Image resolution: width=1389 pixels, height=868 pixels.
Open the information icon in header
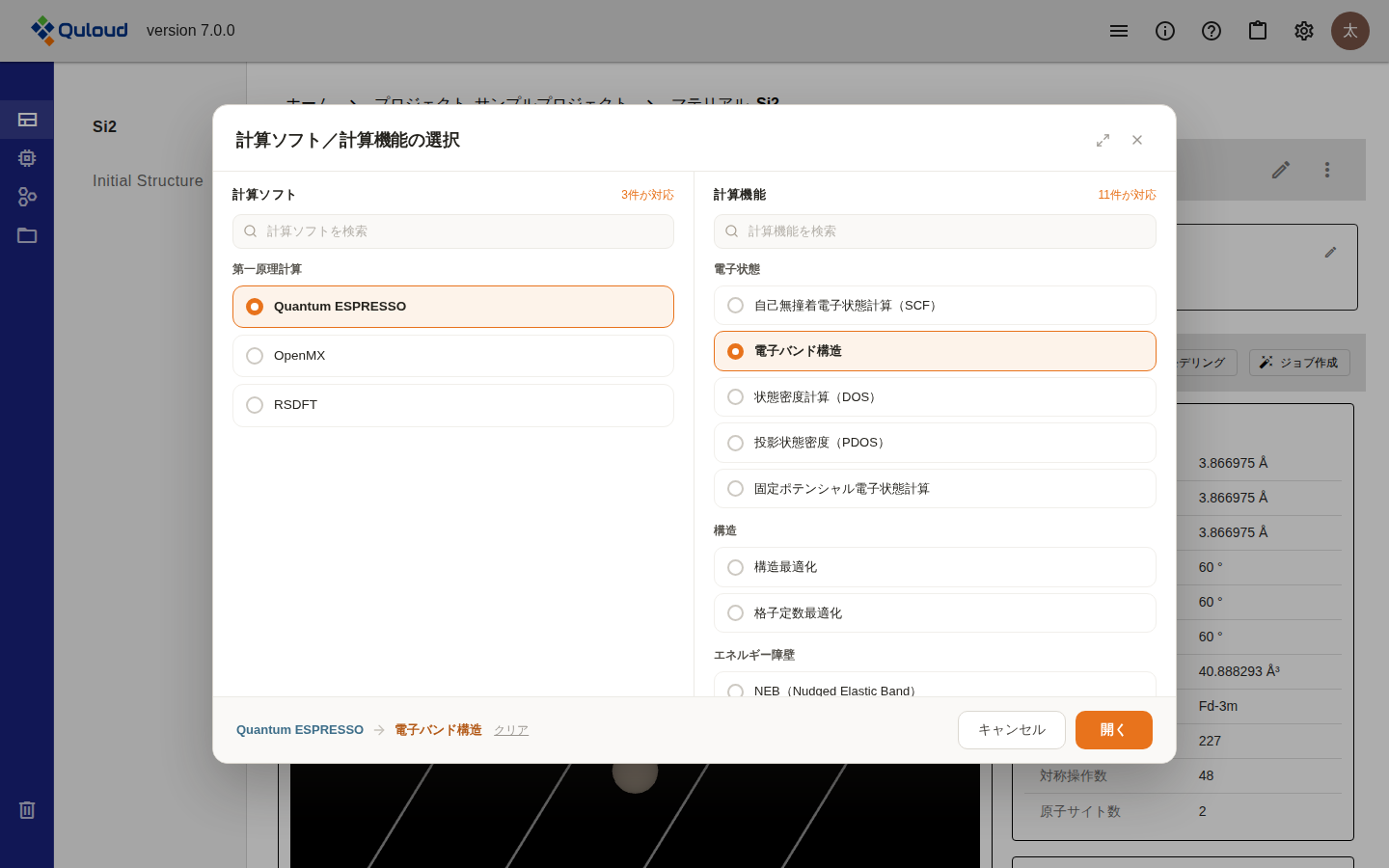pyautogui.click(x=1165, y=31)
